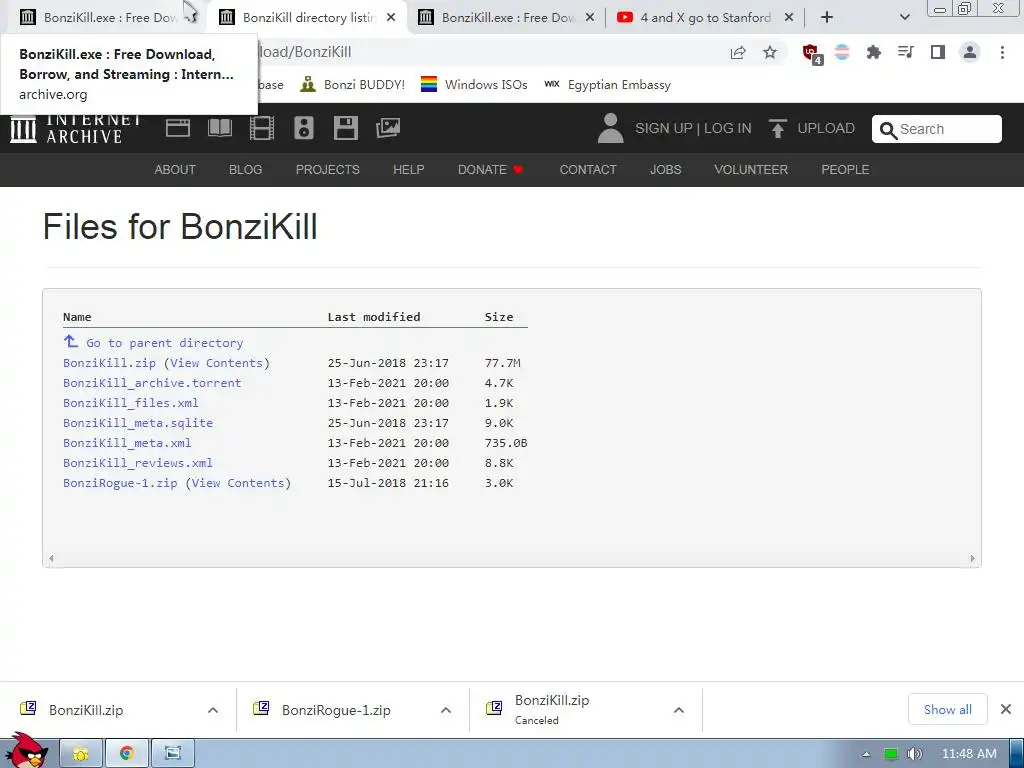This screenshot has width=1024, height=768.
Task: Click the Chrome icon on the taskbar
Action: [x=127, y=753]
